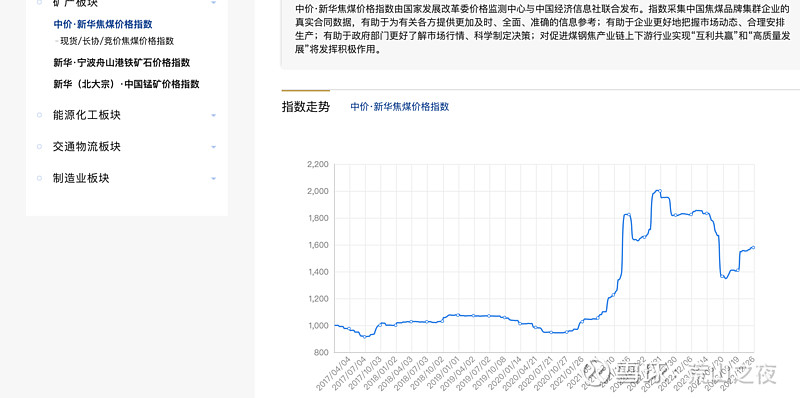Click circle bullet next to 能源化工板块

[39, 115]
